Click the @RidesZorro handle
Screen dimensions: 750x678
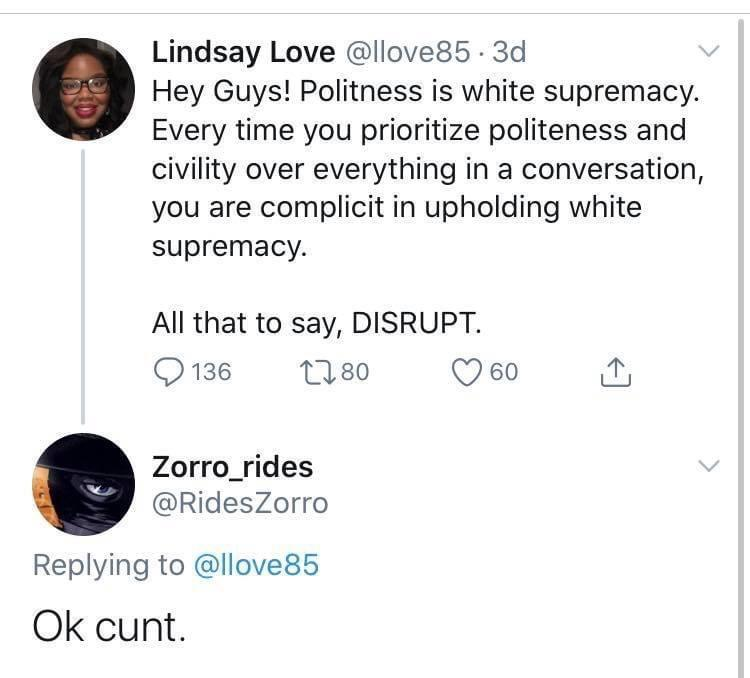[x=239, y=503]
